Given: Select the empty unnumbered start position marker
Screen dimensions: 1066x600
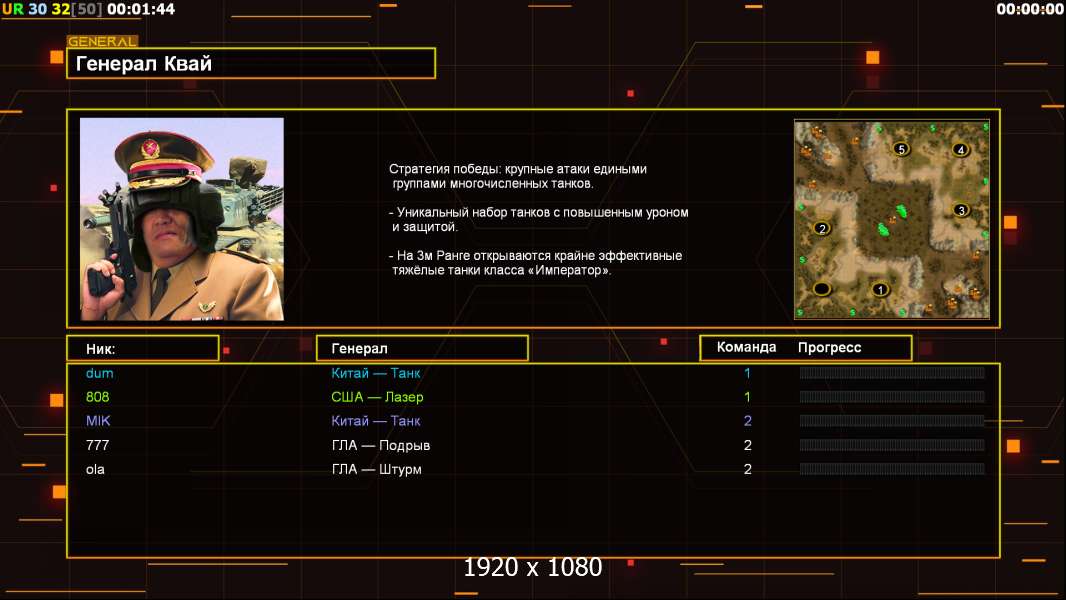Looking at the screenshot, I should (x=822, y=289).
